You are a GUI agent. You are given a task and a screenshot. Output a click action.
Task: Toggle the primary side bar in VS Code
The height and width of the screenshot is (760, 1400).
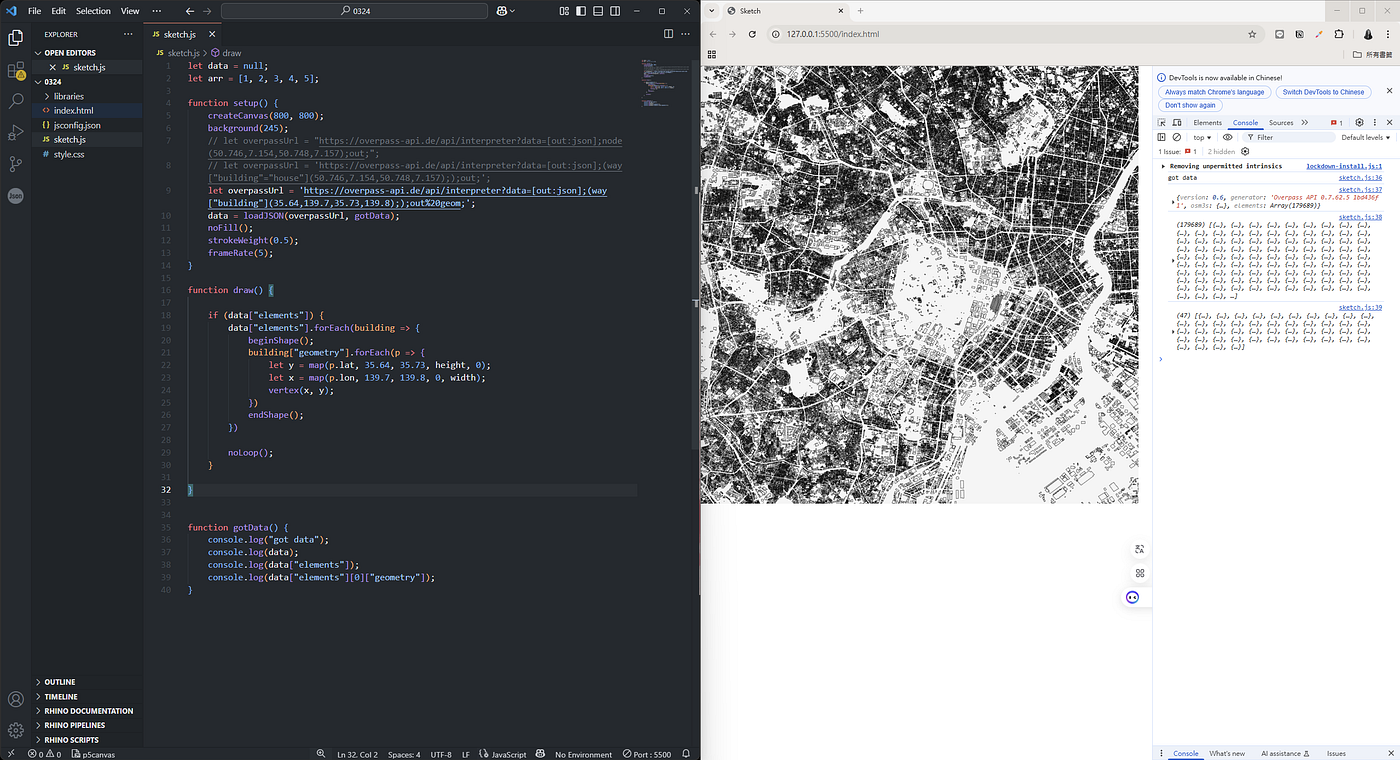coord(580,11)
